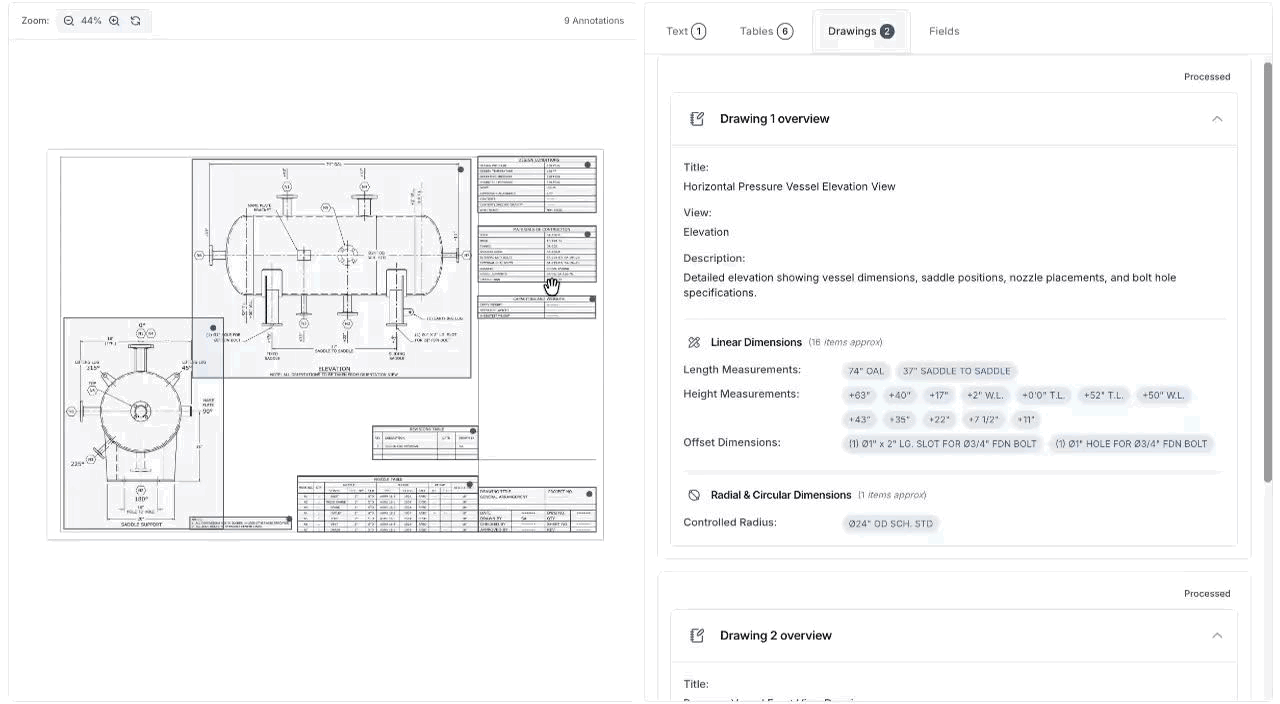Click the Radial & Circular Dimensions icon
1280x704 pixels.
click(694, 496)
